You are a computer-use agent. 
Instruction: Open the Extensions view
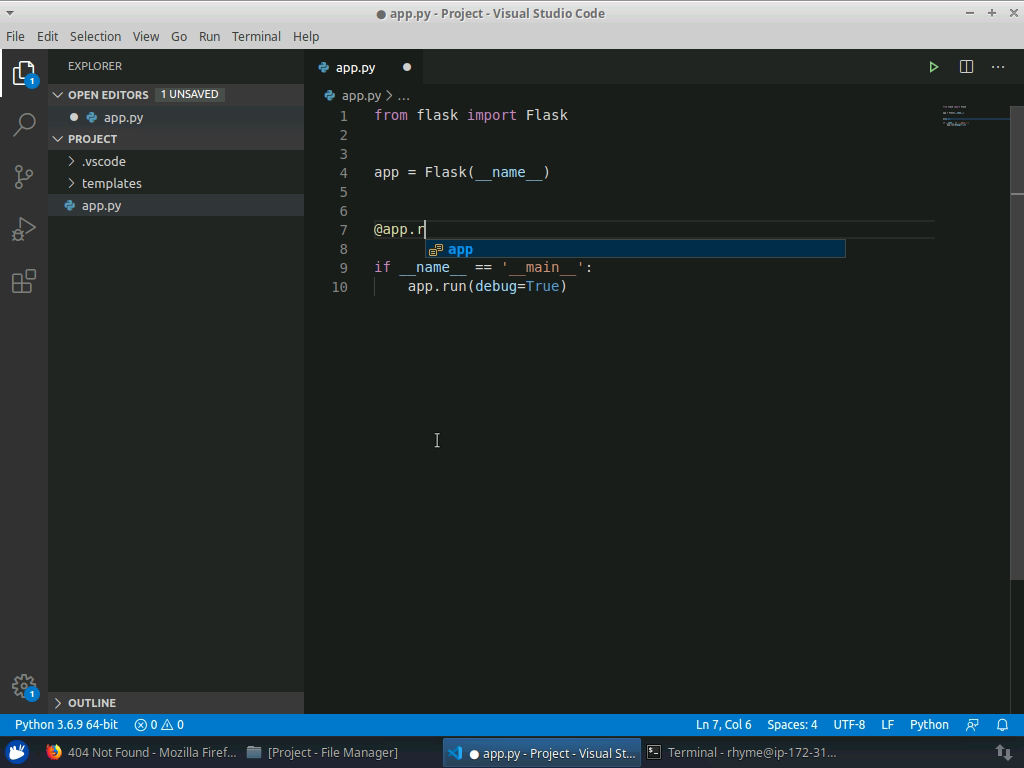click(x=24, y=281)
